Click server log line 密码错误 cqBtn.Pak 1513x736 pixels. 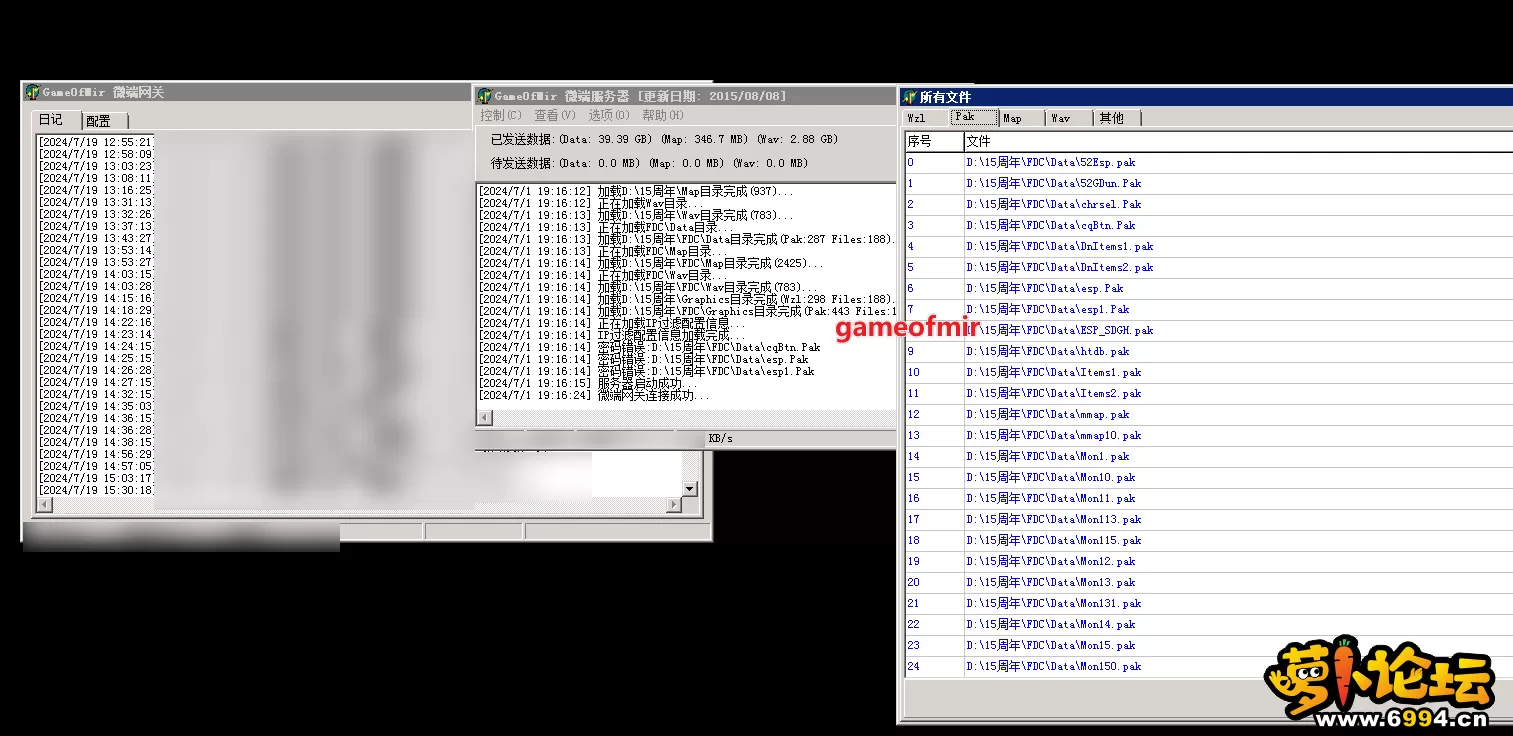[x=649, y=347]
